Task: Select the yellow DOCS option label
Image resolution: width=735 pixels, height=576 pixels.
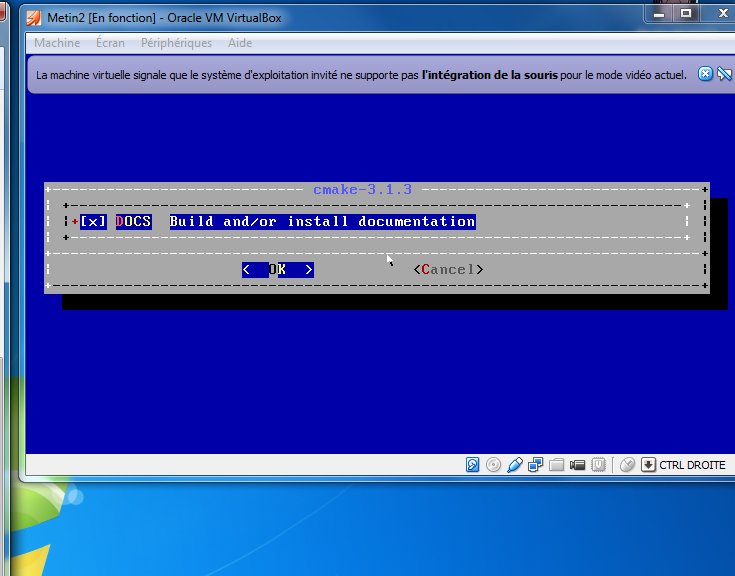Action: [x=134, y=221]
